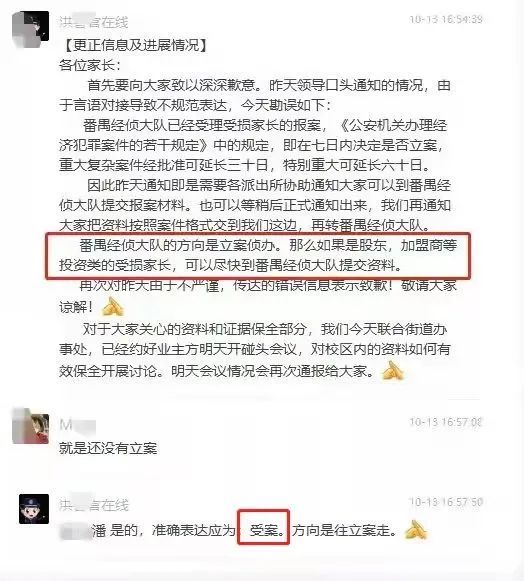Click the heading 【更正信息及进展情况】
Viewport: 524px width, 581px height.
click(135, 46)
